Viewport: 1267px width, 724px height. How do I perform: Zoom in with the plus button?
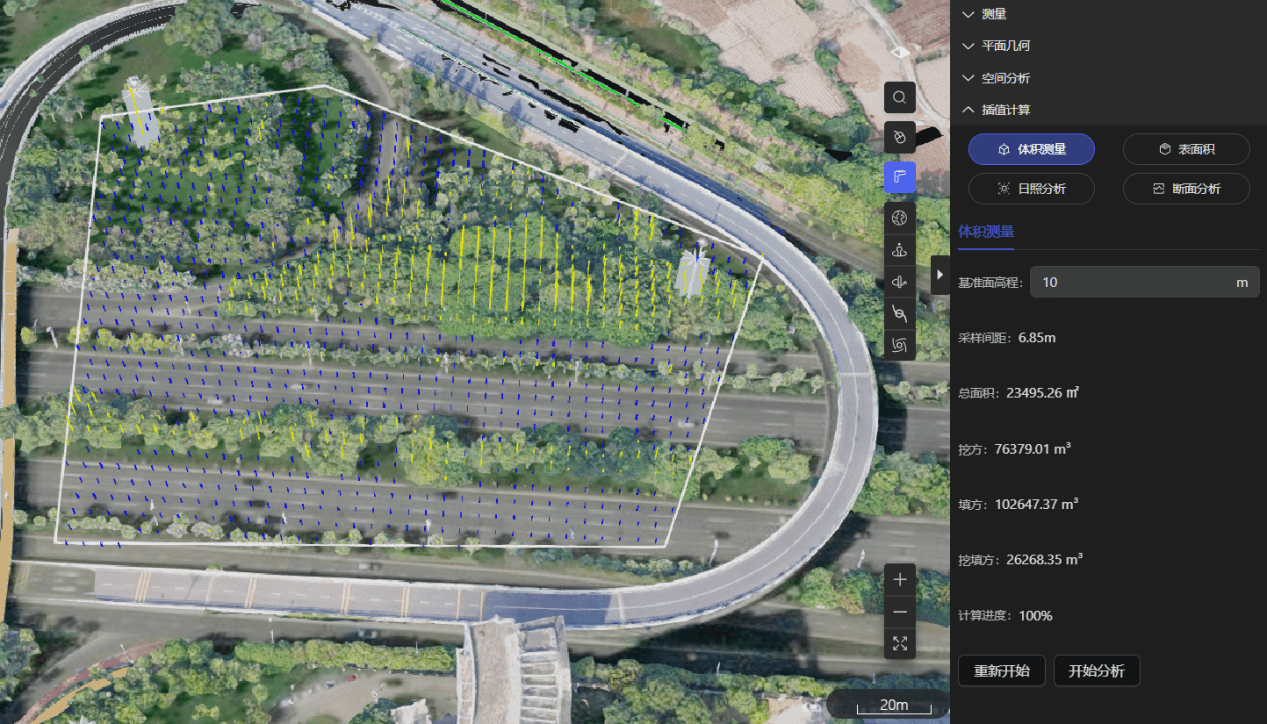click(x=900, y=579)
